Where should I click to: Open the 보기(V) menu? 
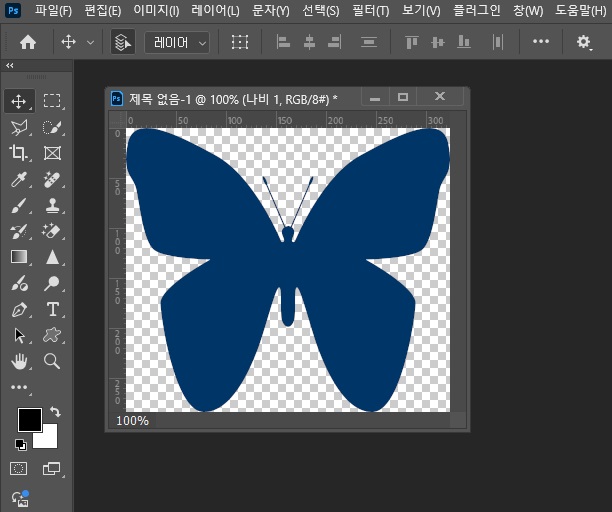[x=421, y=11]
